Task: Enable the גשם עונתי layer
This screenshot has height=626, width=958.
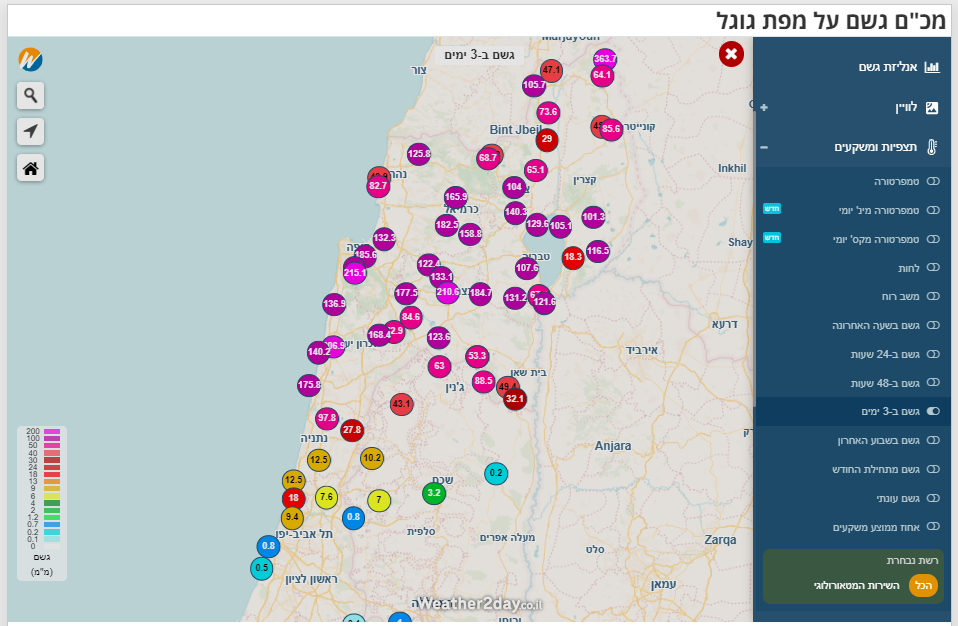Action: [933, 498]
